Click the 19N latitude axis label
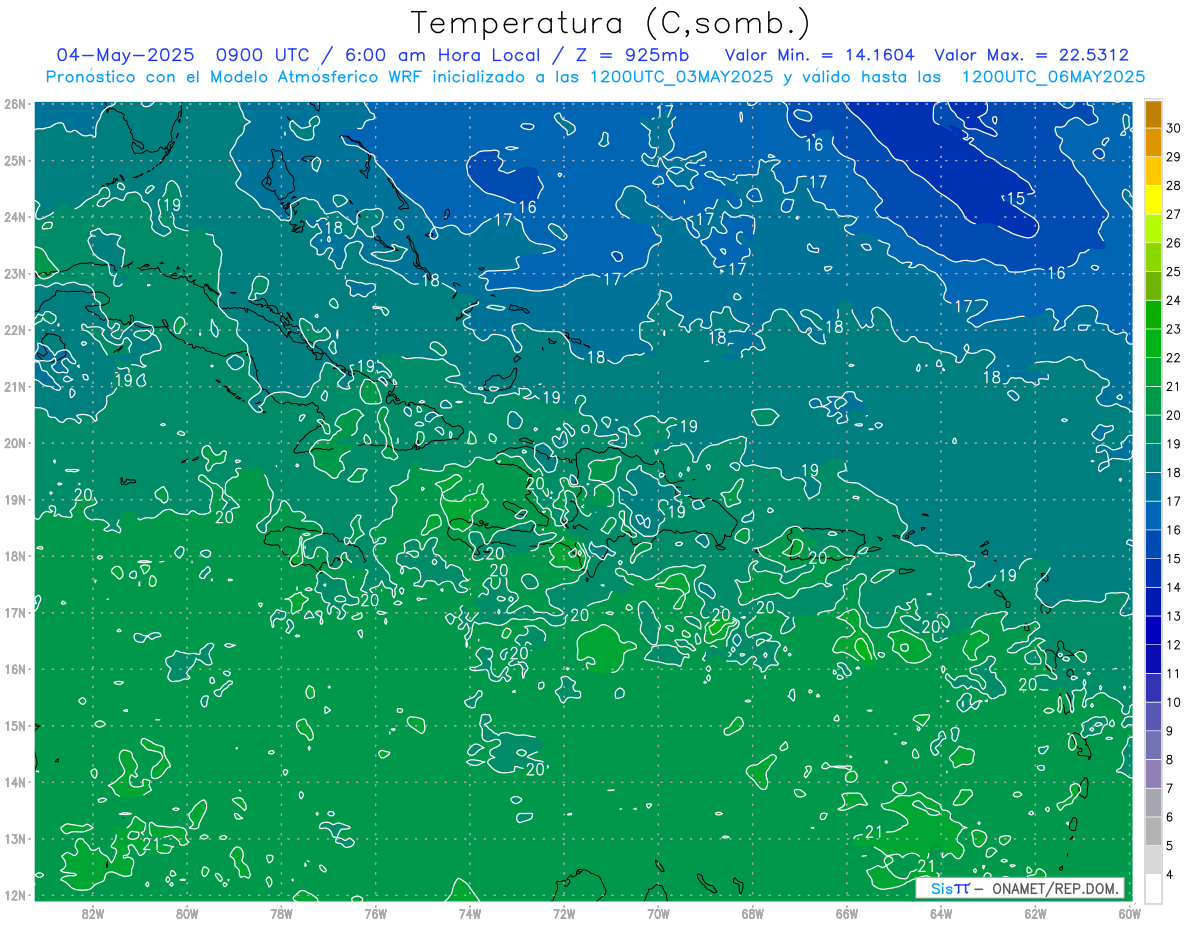Image resolution: width=1200 pixels, height=927 pixels. pyautogui.click(x=15, y=499)
